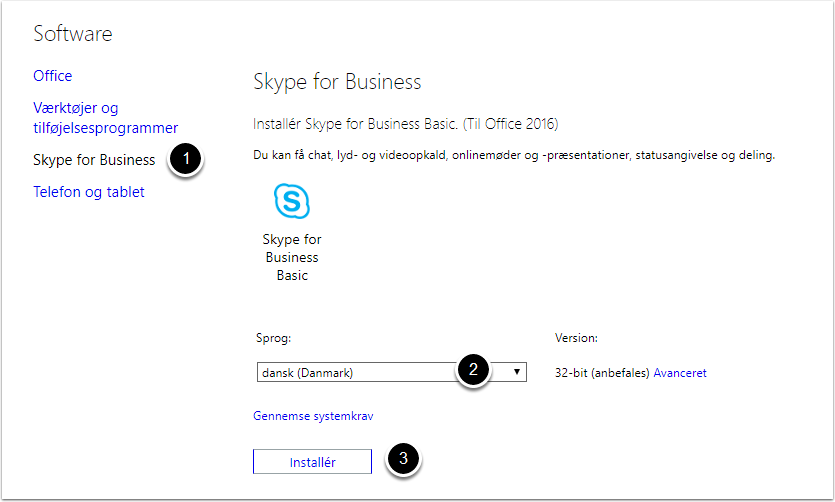The width and height of the screenshot is (835, 502).
Task: Click the 32-bit (anbefales) text
Action: click(602, 373)
